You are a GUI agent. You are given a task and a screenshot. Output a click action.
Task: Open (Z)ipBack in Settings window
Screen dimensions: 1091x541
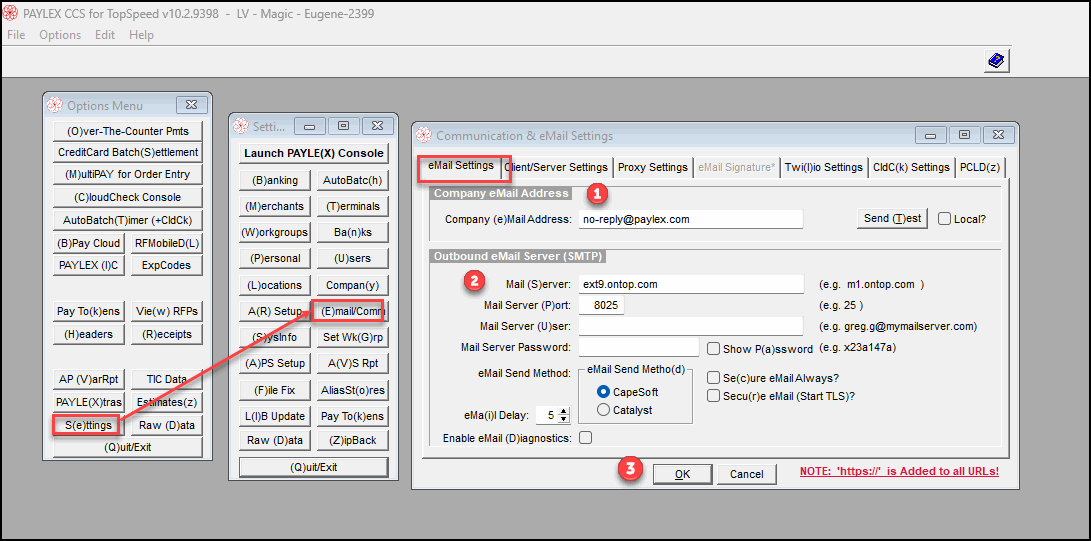[x=352, y=440]
